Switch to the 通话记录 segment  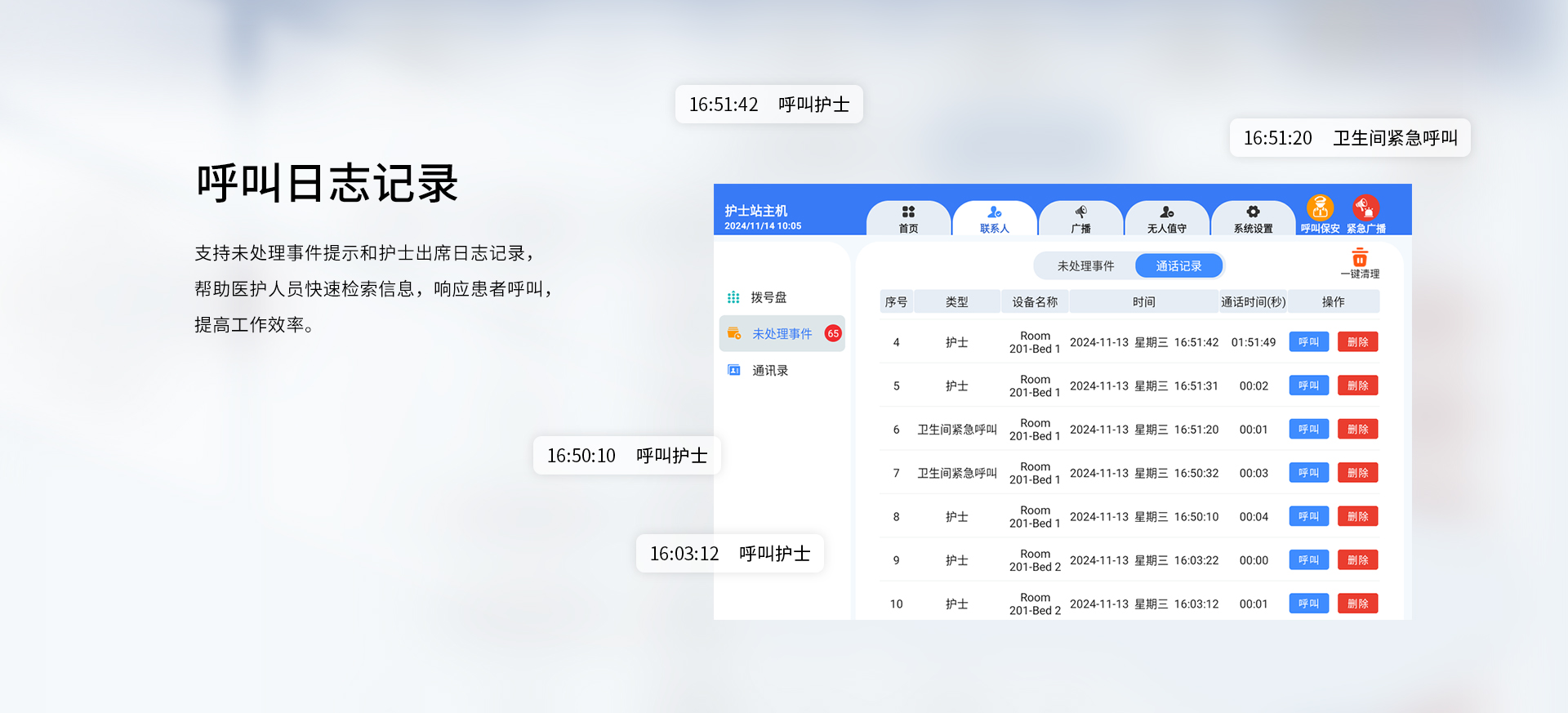1178,266
